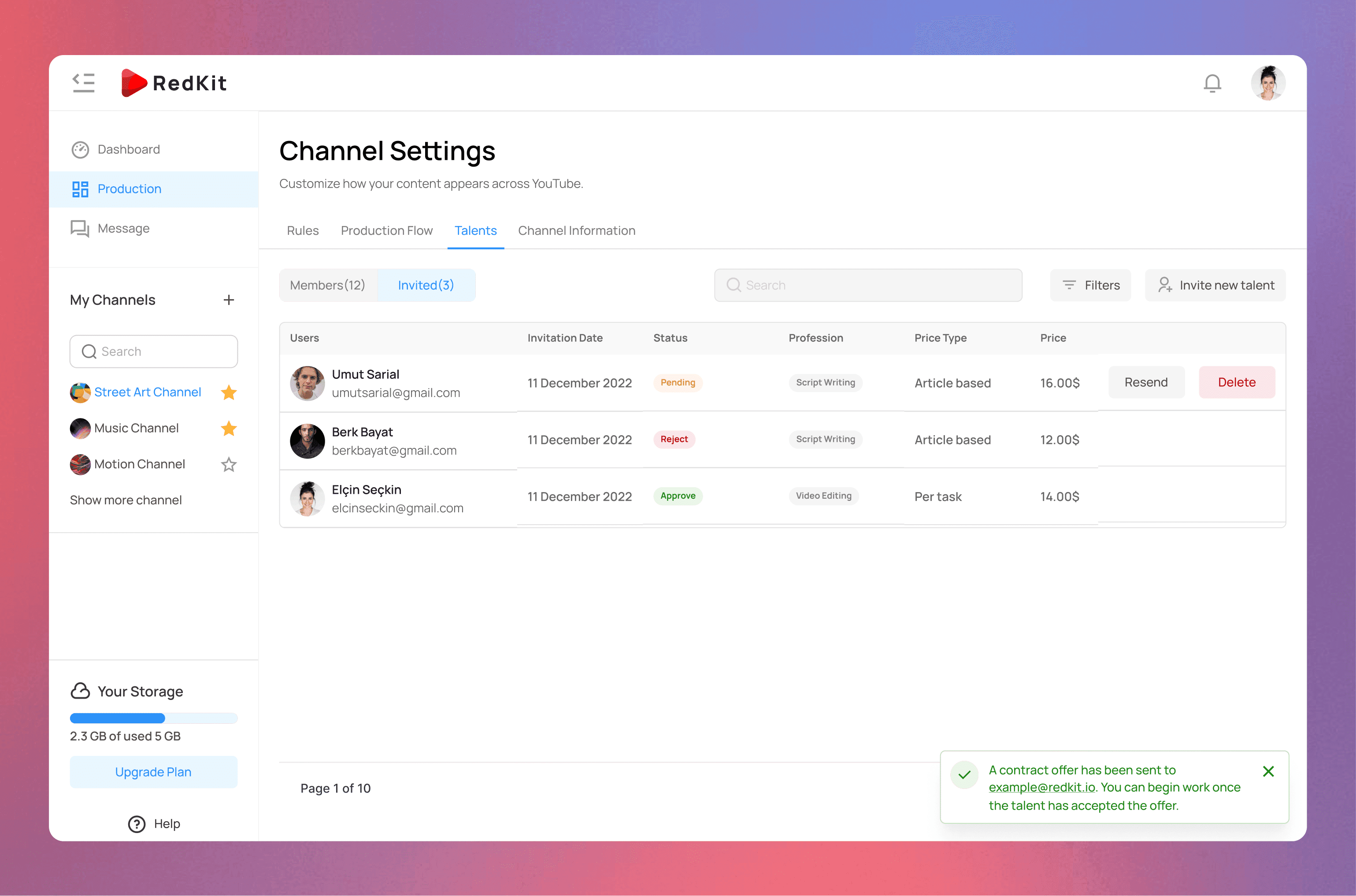Unfavorite the Street Art Channel star
The height and width of the screenshot is (896, 1356).
[229, 392]
